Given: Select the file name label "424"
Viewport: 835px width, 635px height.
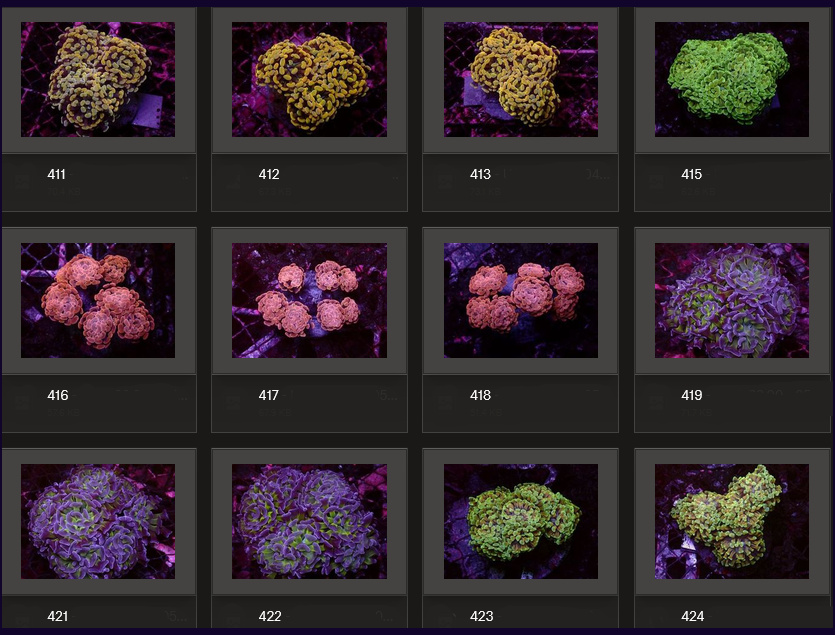Looking at the screenshot, I should click(x=693, y=616).
